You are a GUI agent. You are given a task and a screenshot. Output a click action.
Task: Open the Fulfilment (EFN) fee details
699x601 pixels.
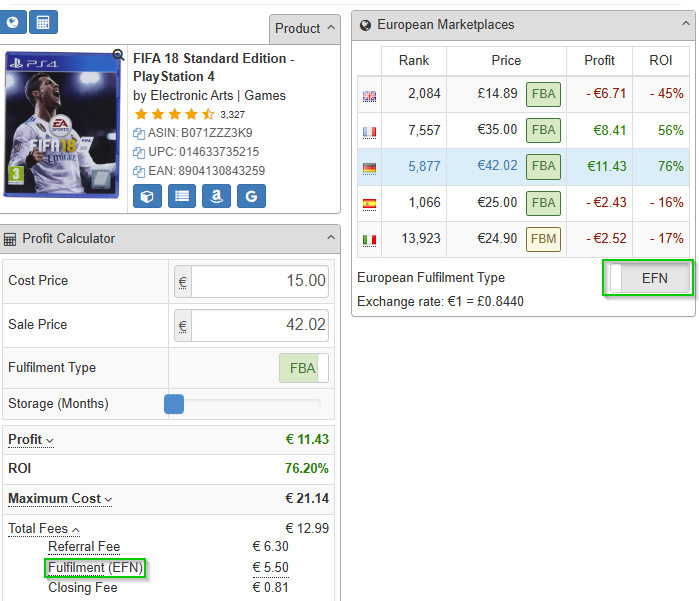click(x=95, y=568)
